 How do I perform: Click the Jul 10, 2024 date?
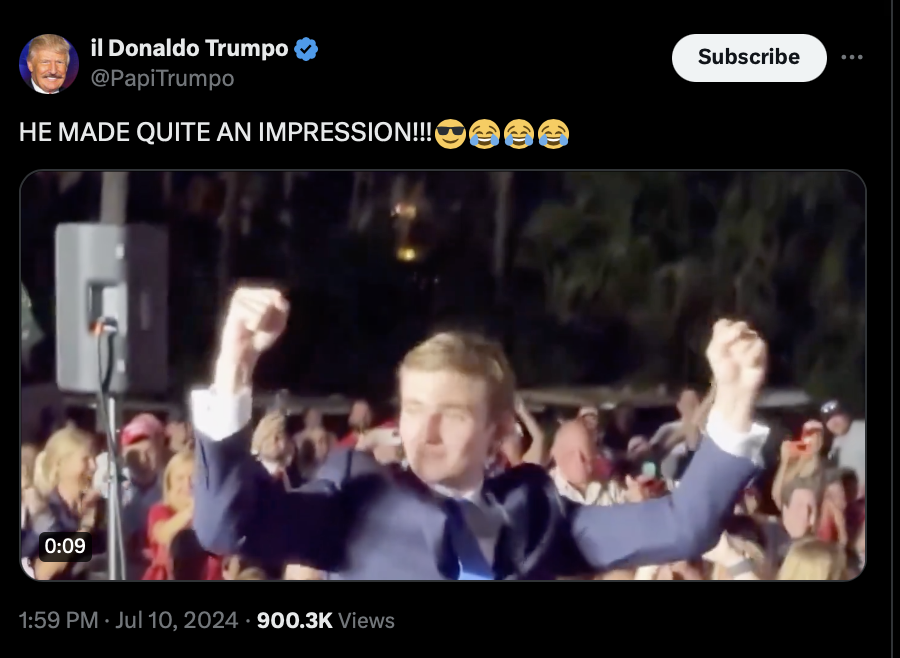coord(176,620)
